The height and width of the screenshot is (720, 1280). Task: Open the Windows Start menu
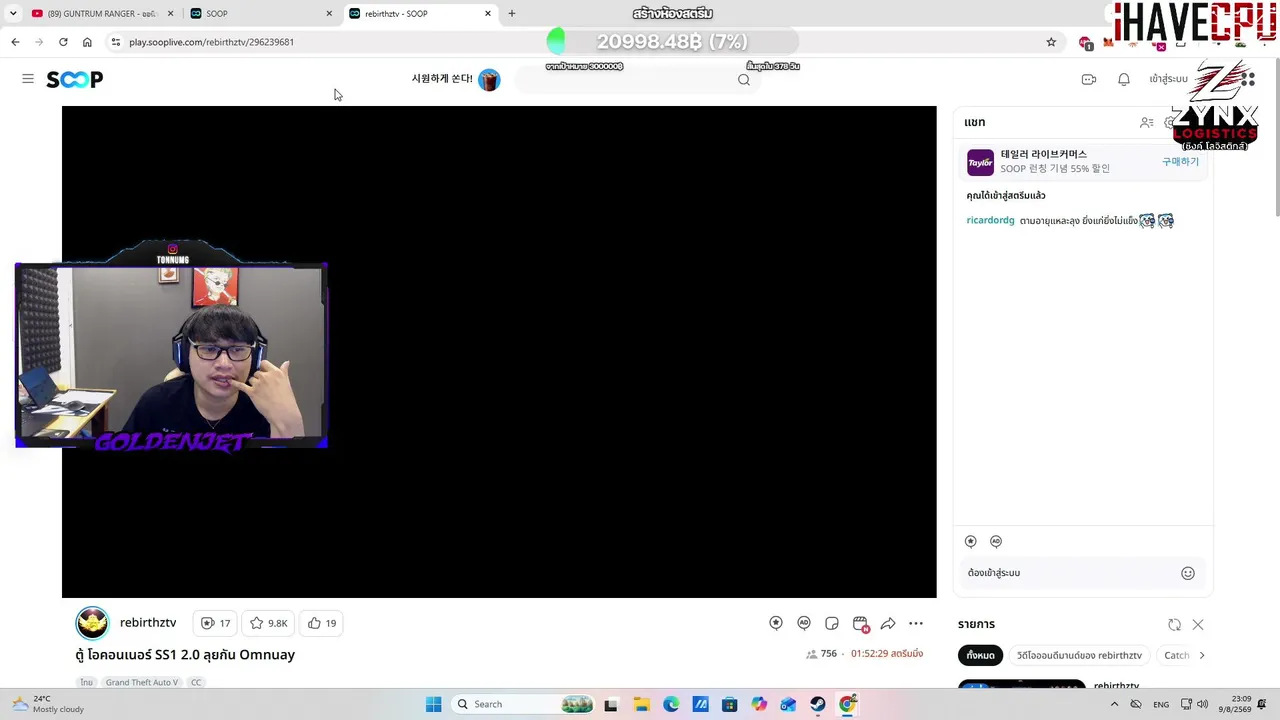point(433,704)
